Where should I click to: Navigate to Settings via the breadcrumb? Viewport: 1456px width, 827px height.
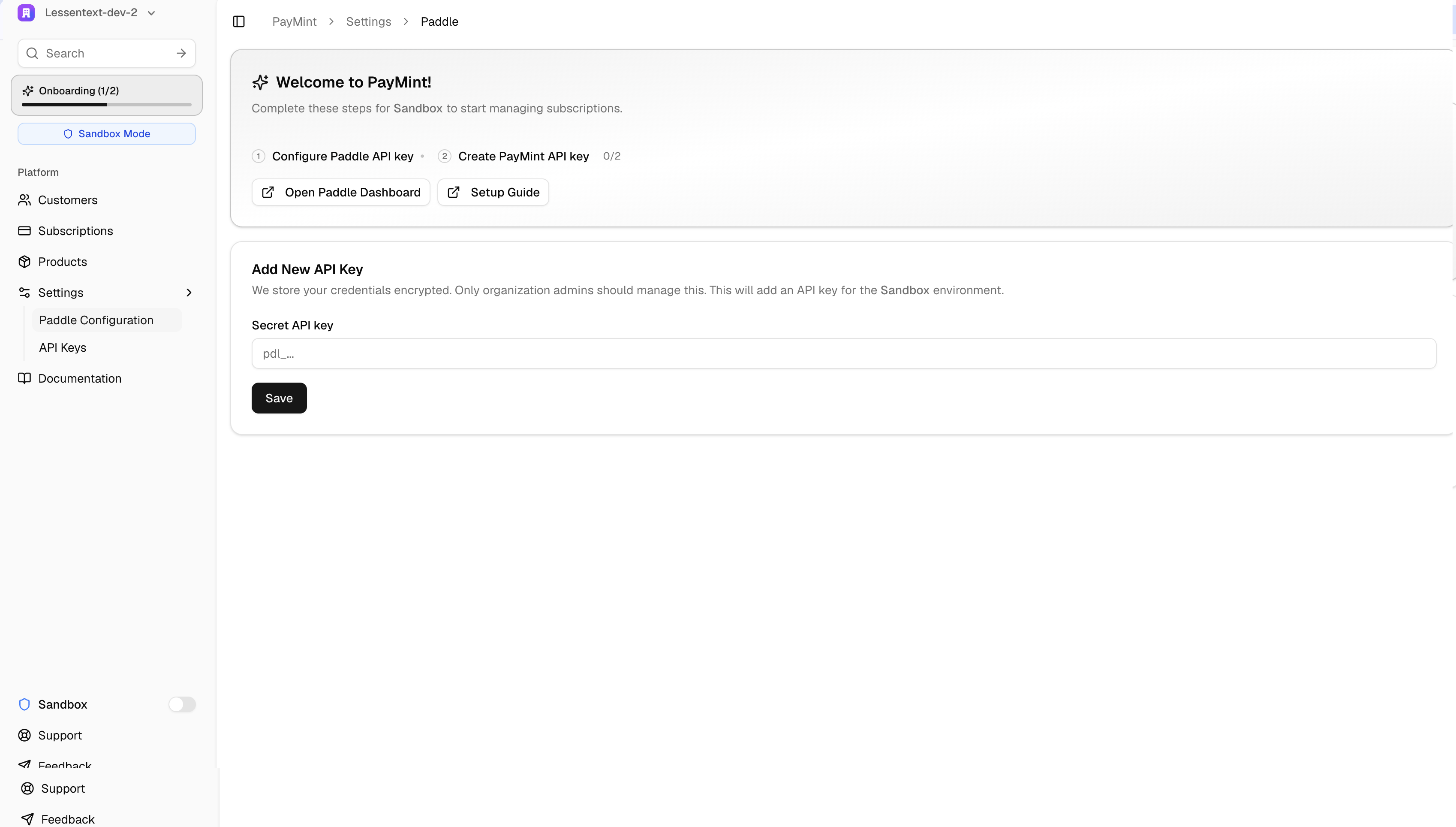click(x=368, y=21)
